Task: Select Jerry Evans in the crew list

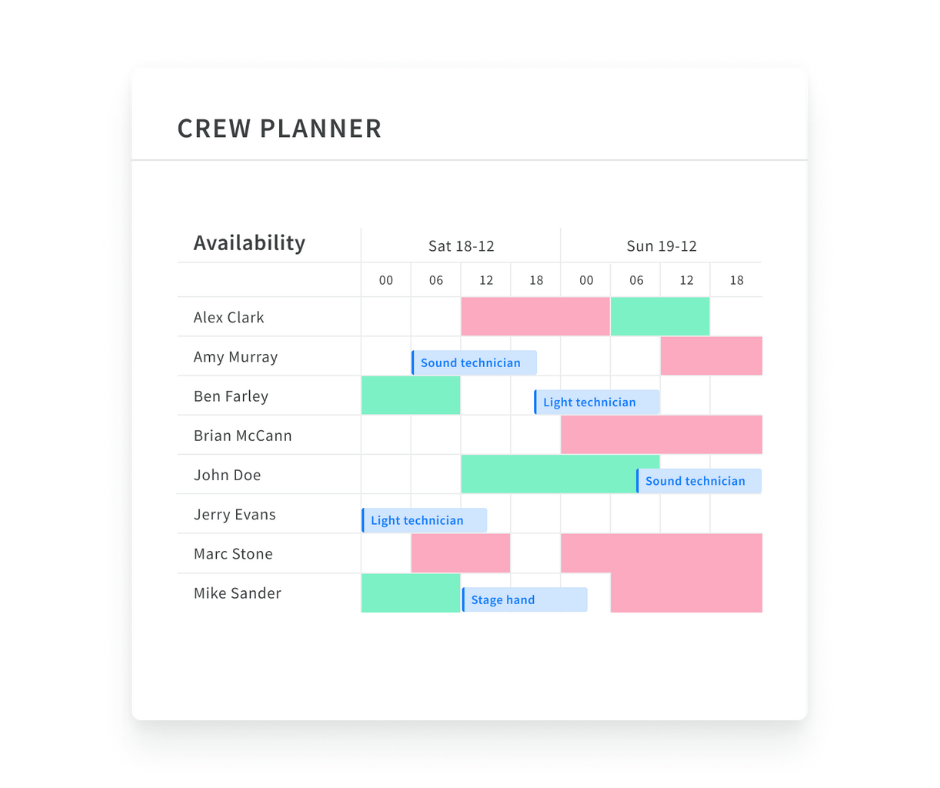Action: point(235,515)
